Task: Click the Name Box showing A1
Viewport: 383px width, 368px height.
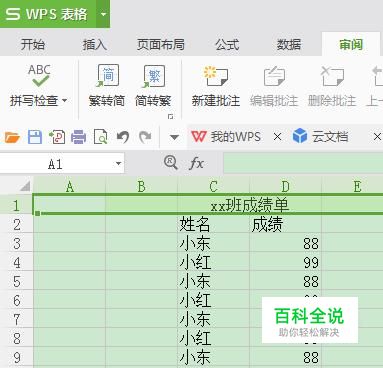Action: click(55, 164)
